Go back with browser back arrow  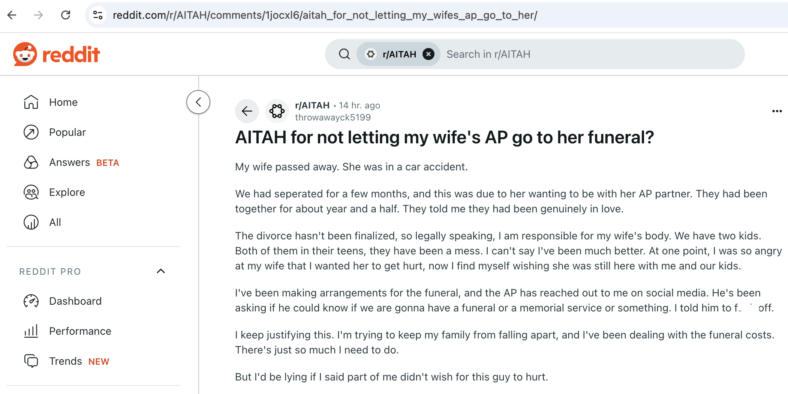[12, 15]
